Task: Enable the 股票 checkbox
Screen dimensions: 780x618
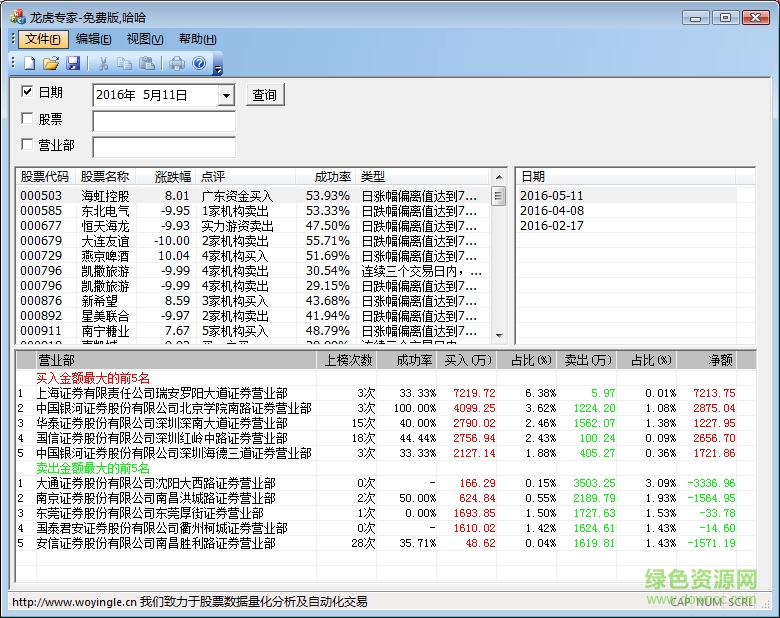Action: 28,119
